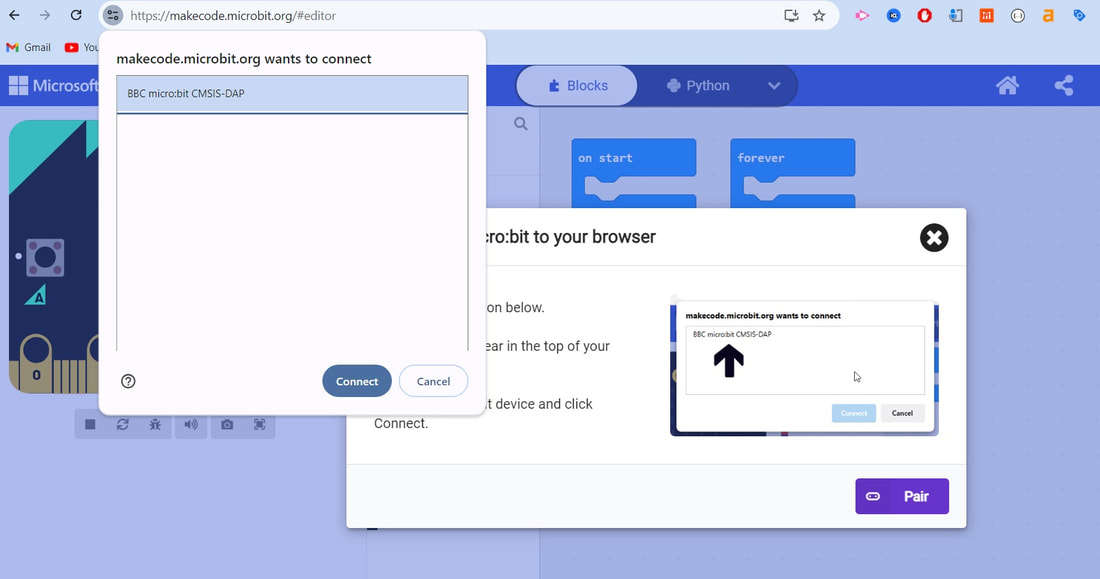This screenshot has height=579, width=1100.
Task: Click the pairing instructions preview image
Action: (x=804, y=368)
